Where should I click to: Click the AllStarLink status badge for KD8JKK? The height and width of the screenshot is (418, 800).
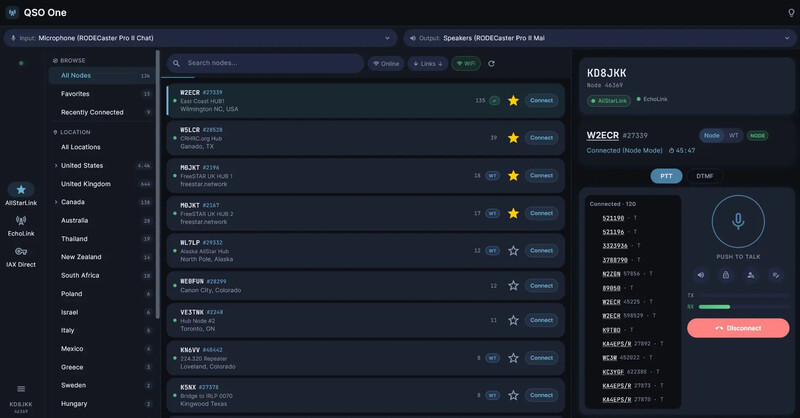[609, 101]
